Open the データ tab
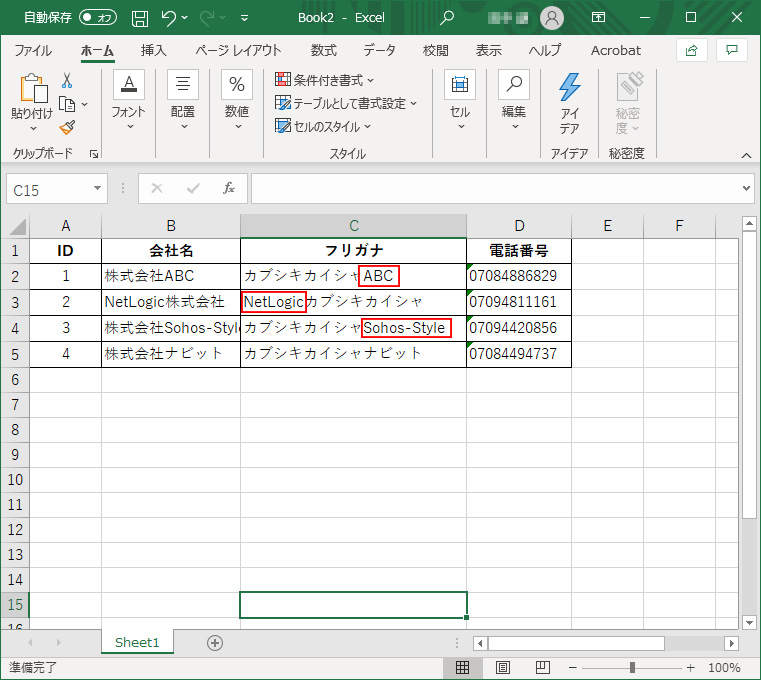 pos(380,50)
